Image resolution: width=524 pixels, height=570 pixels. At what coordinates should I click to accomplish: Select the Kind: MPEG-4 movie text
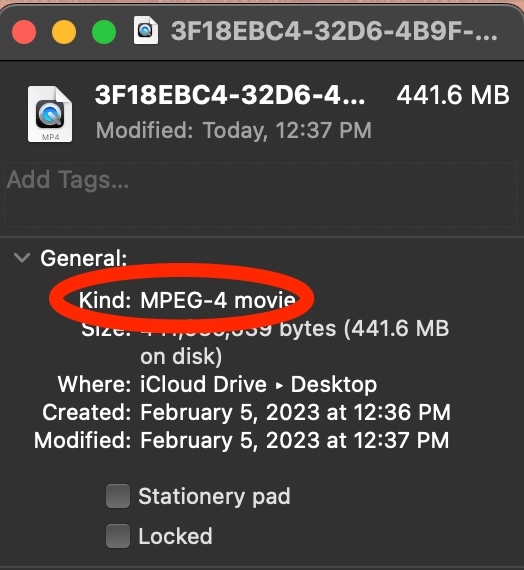[187, 301]
